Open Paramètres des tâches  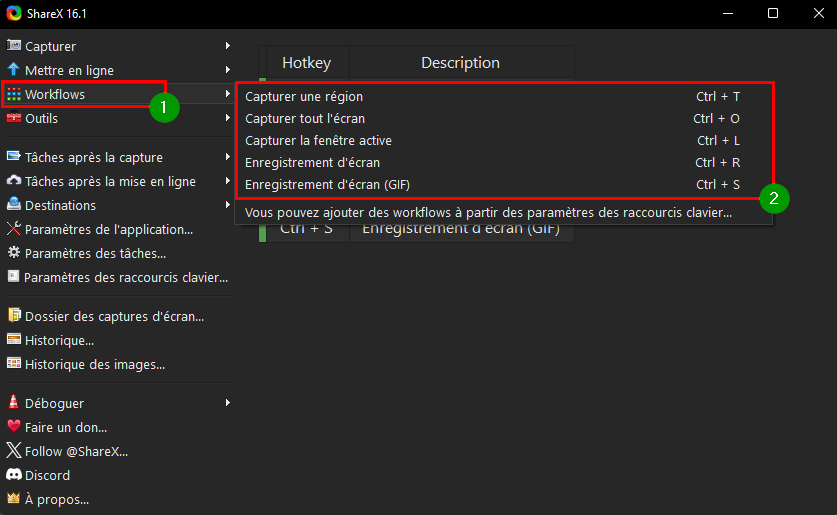pyautogui.click(x=118, y=253)
